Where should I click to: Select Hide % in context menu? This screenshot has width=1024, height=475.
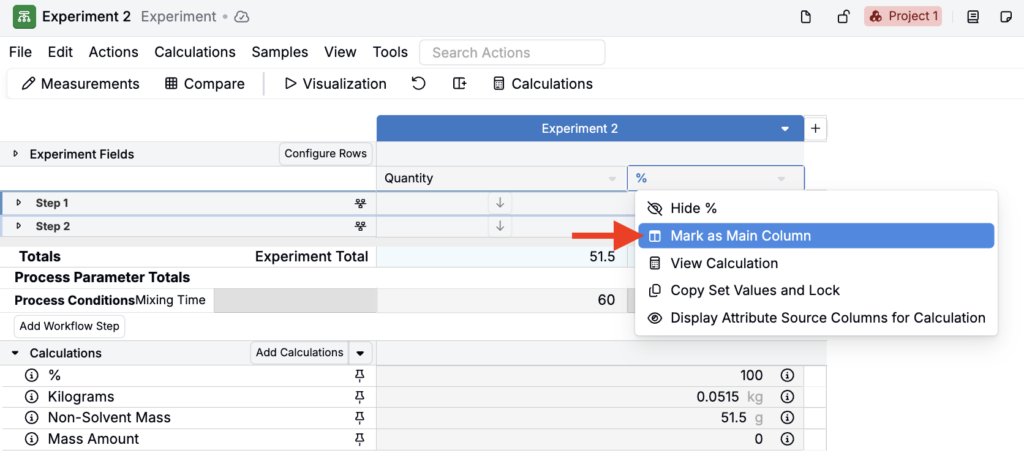coord(816,208)
